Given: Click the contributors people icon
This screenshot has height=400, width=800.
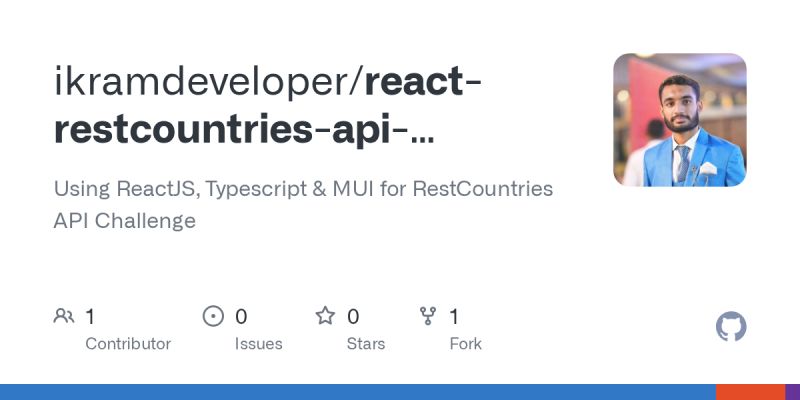Looking at the screenshot, I should point(64,316).
